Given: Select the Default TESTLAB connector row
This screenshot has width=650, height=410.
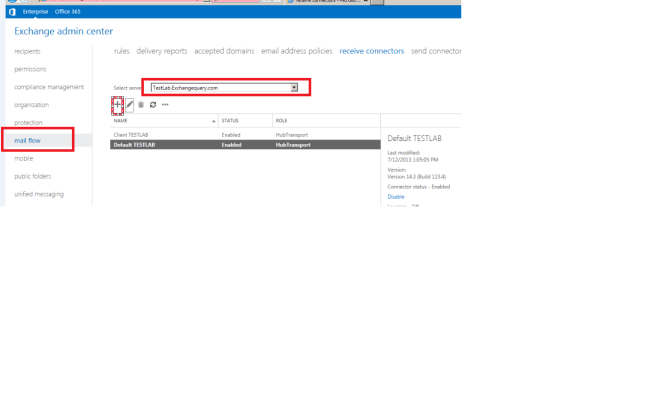Looking at the screenshot, I should pyautogui.click(x=245, y=145).
